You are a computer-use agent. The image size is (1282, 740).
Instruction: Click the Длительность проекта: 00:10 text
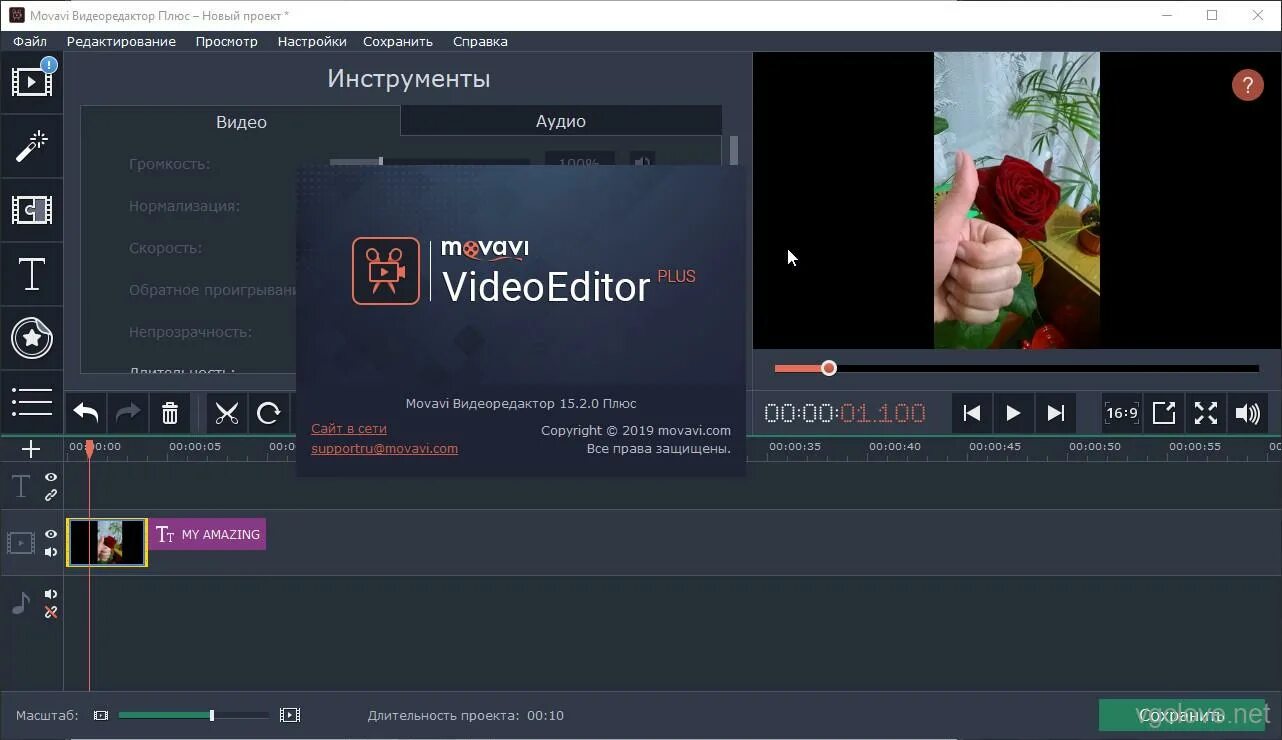tap(465, 715)
